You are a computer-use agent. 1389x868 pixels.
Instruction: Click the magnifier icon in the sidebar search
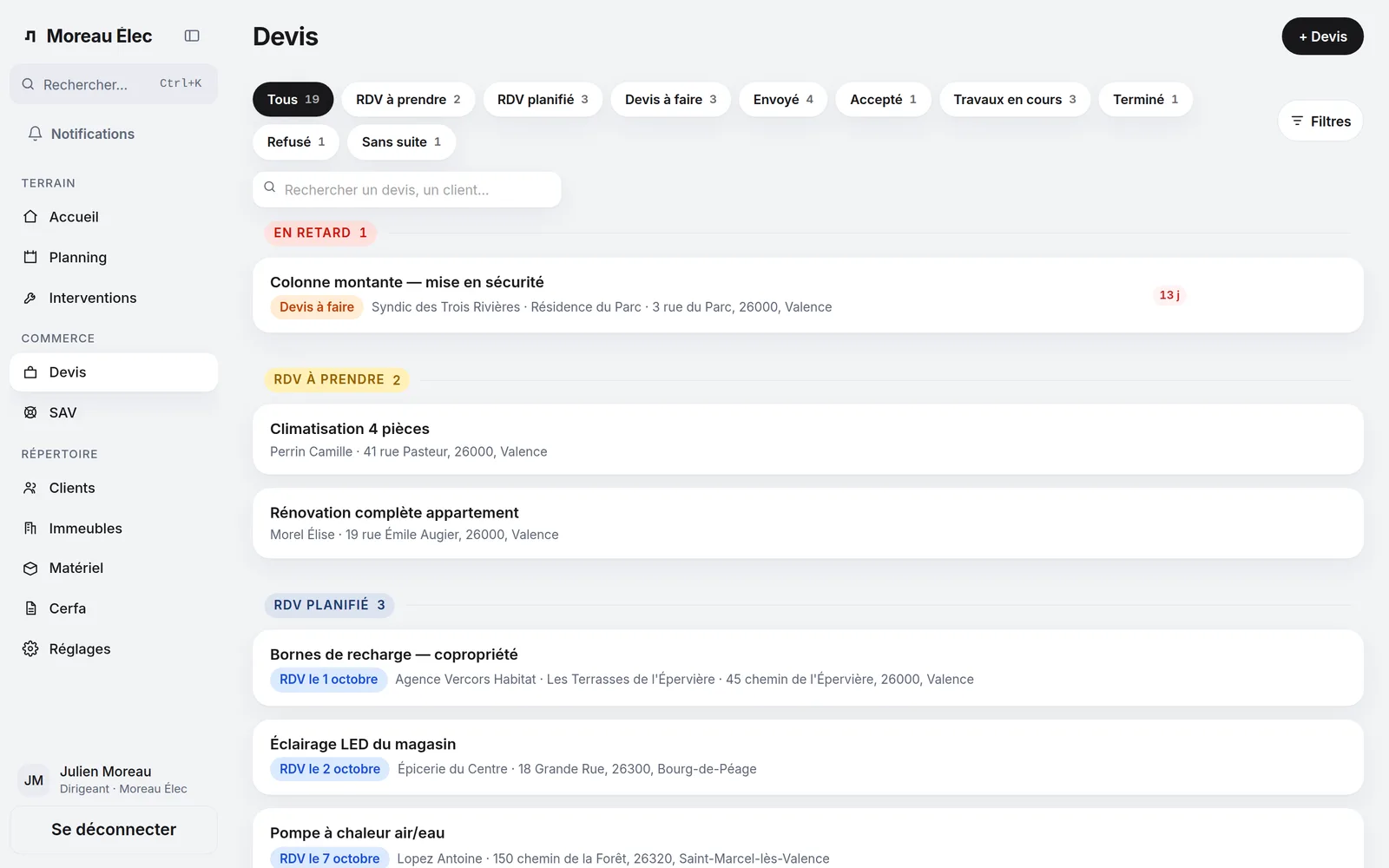click(28, 84)
